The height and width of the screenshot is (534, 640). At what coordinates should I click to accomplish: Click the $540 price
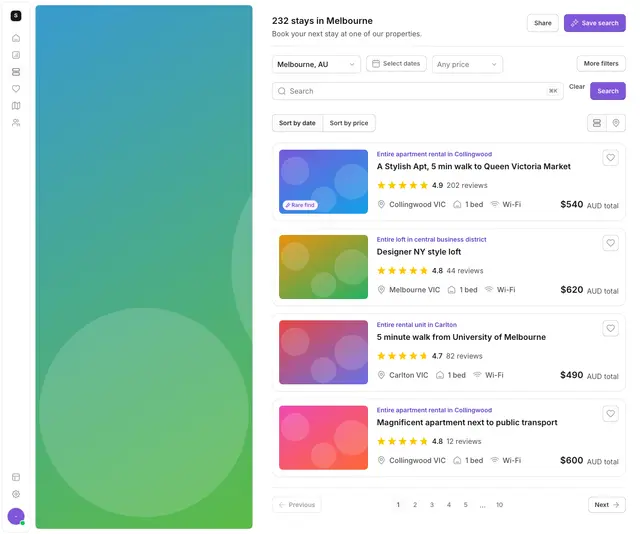click(571, 205)
